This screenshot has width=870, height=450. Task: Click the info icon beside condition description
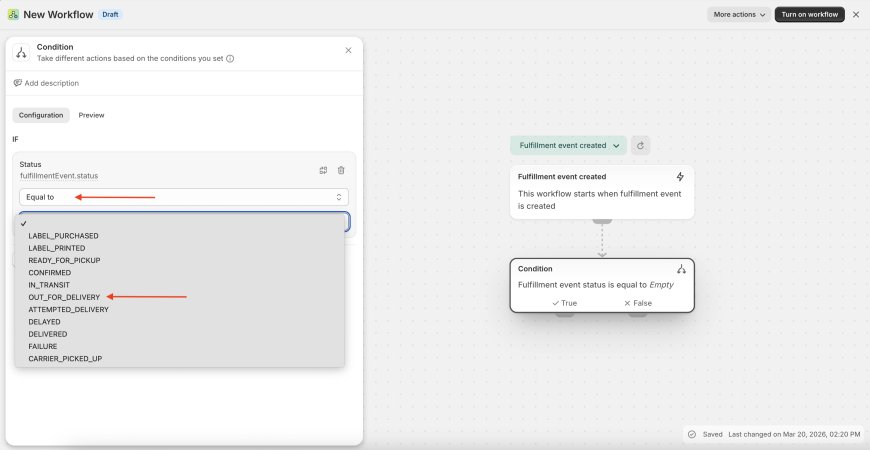[x=230, y=59]
